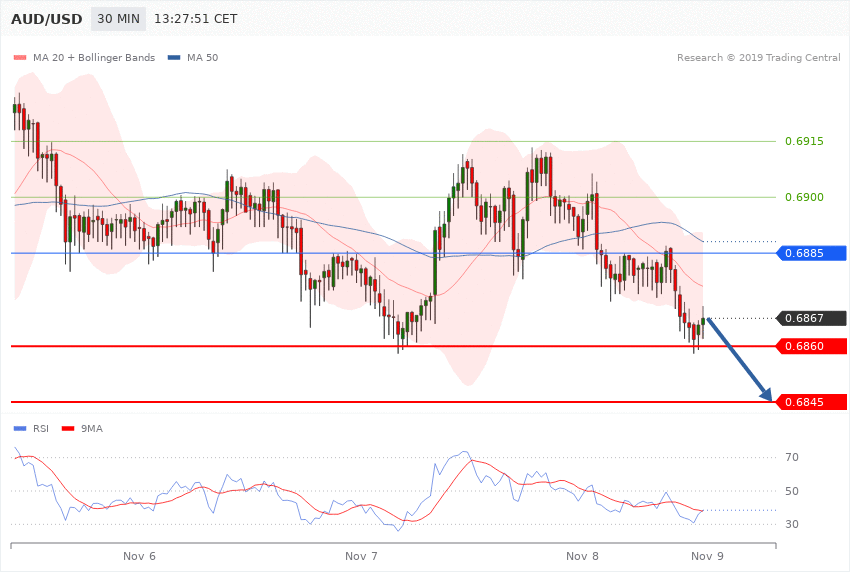This screenshot has height=576, width=850.
Task: Click the AUD/USD pair title
Action: tap(47, 19)
